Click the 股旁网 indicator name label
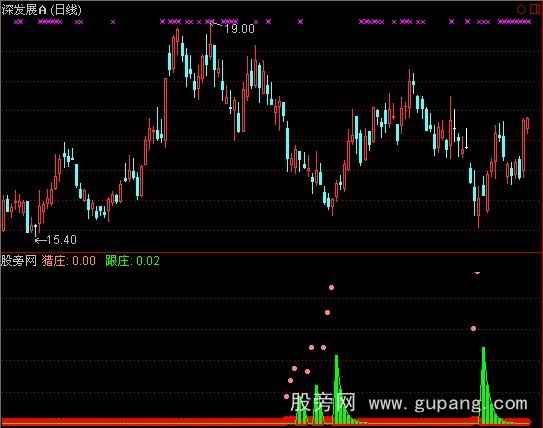 pyautogui.click(x=19, y=261)
